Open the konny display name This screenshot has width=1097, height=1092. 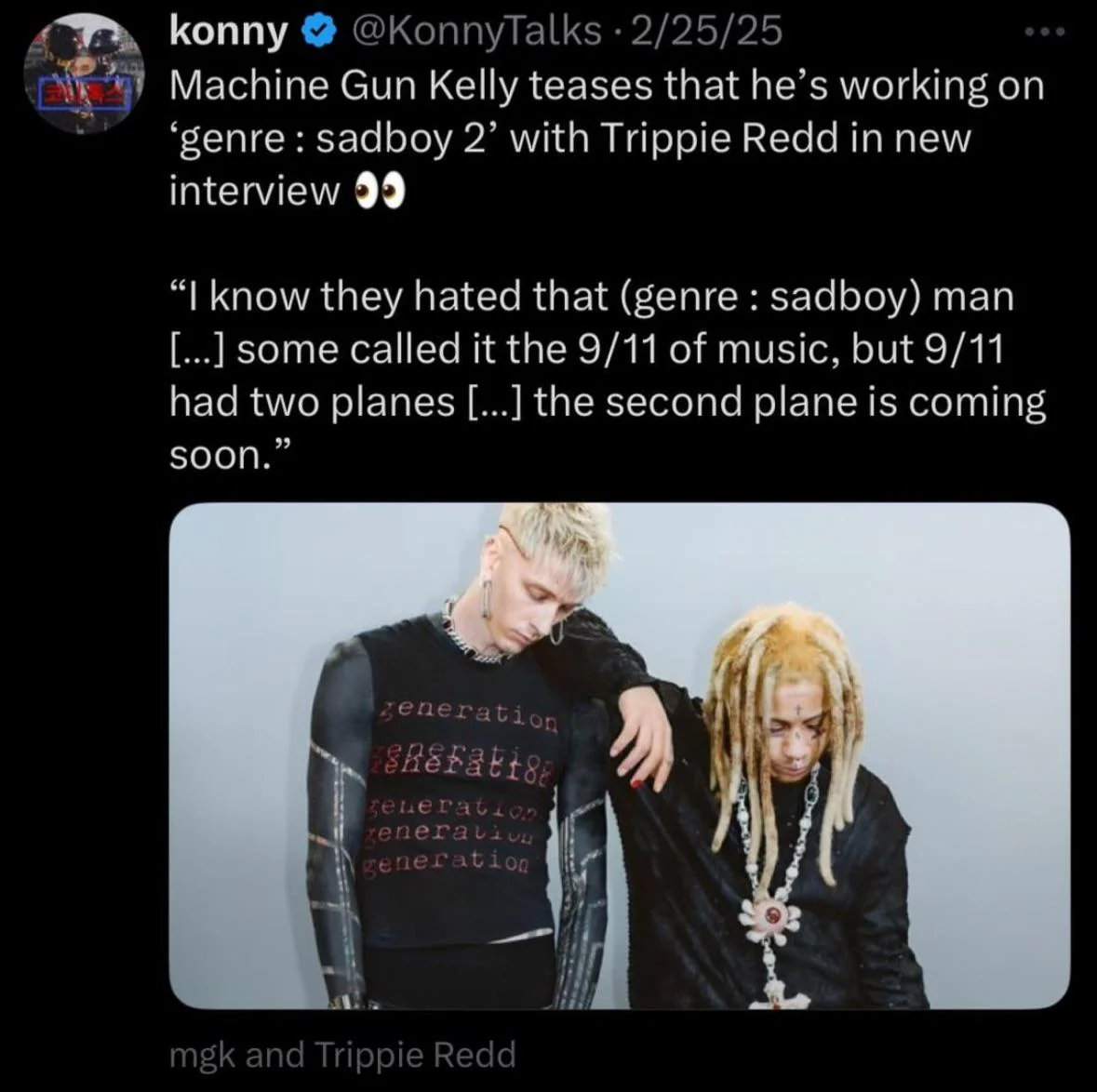(228, 33)
